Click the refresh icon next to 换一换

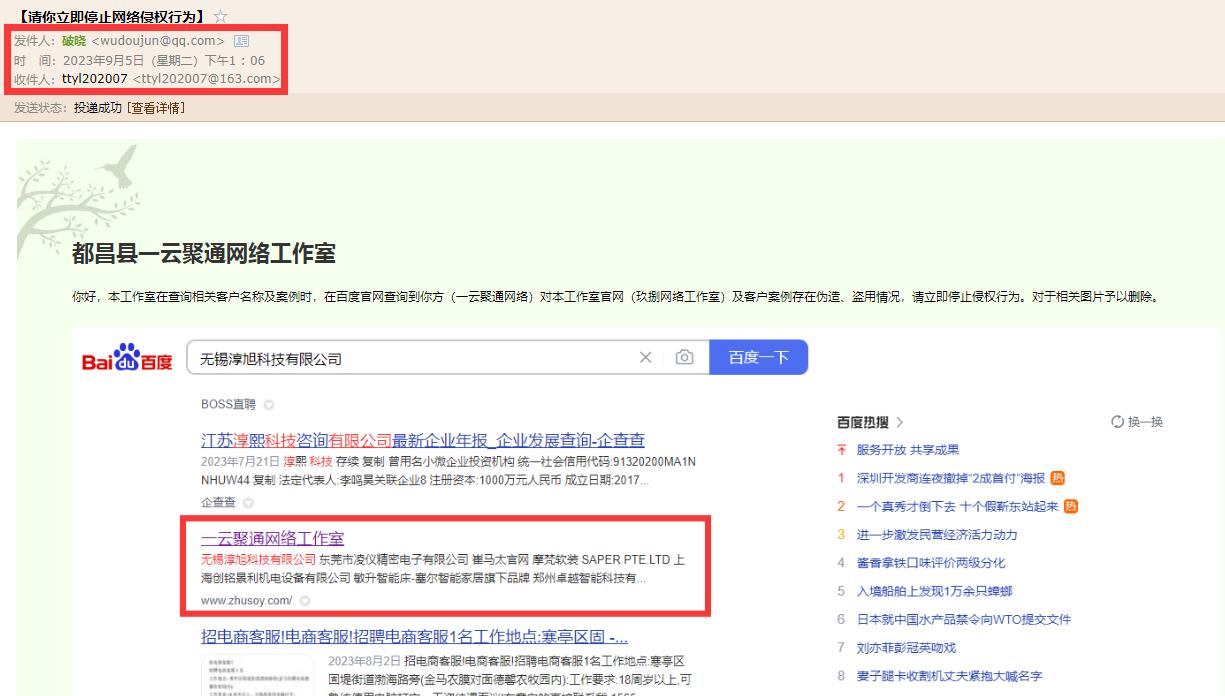pos(1118,422)
